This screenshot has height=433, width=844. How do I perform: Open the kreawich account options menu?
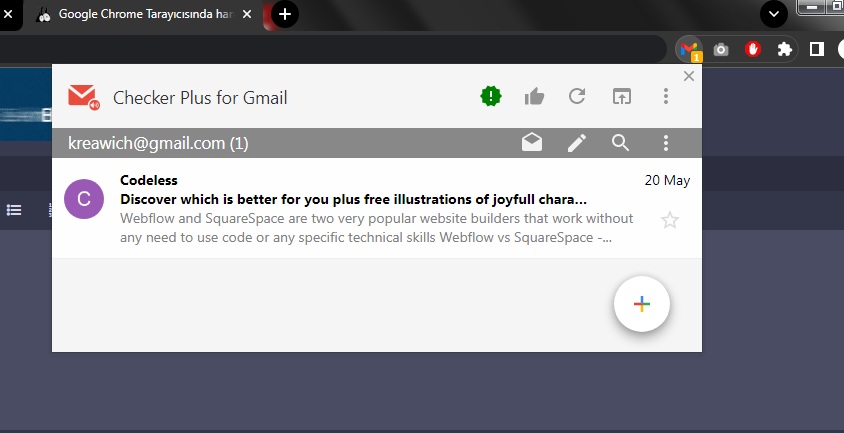pos(666,143)
